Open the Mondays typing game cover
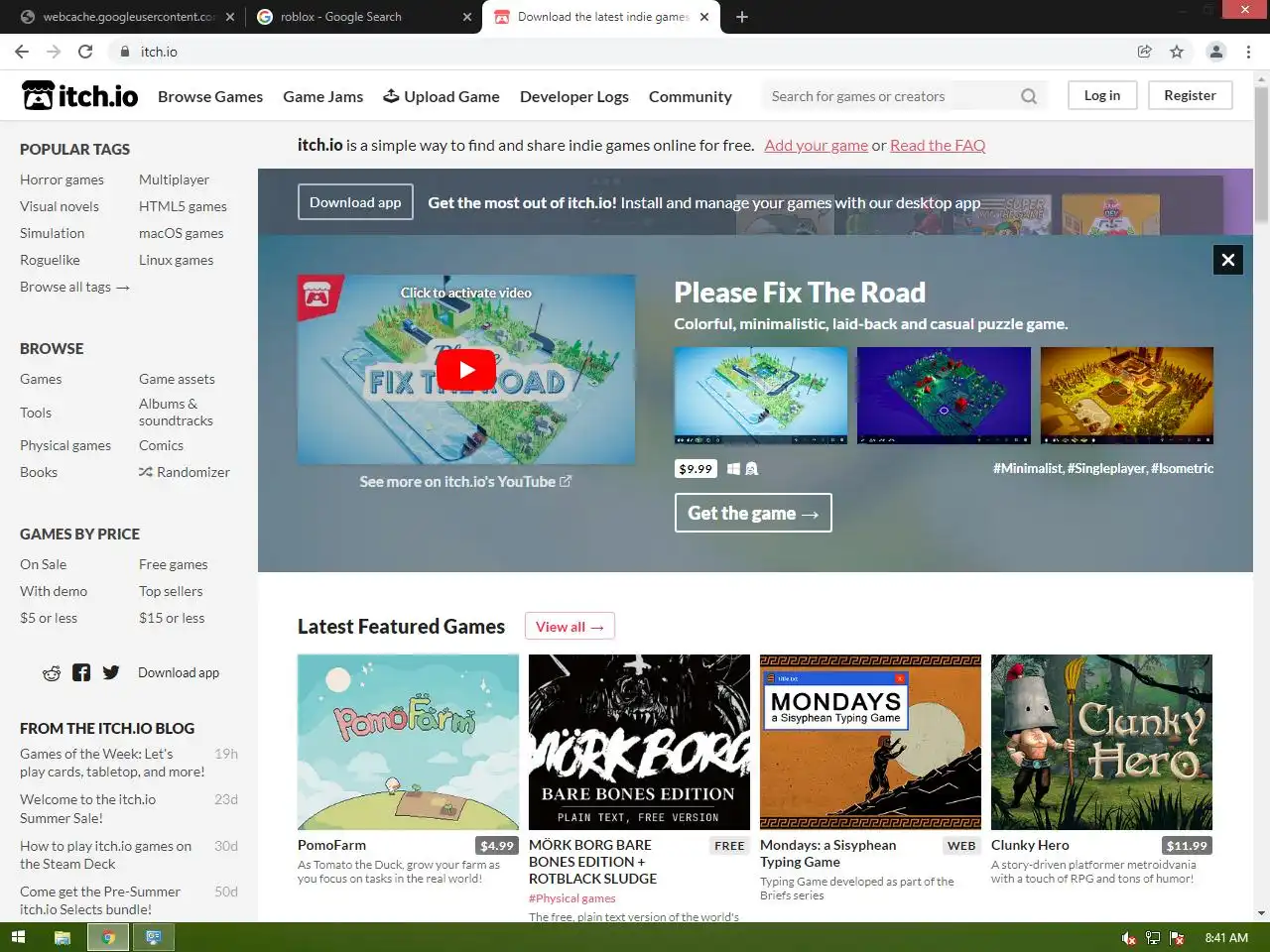The height and width of the screenshot is (952, 1270). coord(870,742)
